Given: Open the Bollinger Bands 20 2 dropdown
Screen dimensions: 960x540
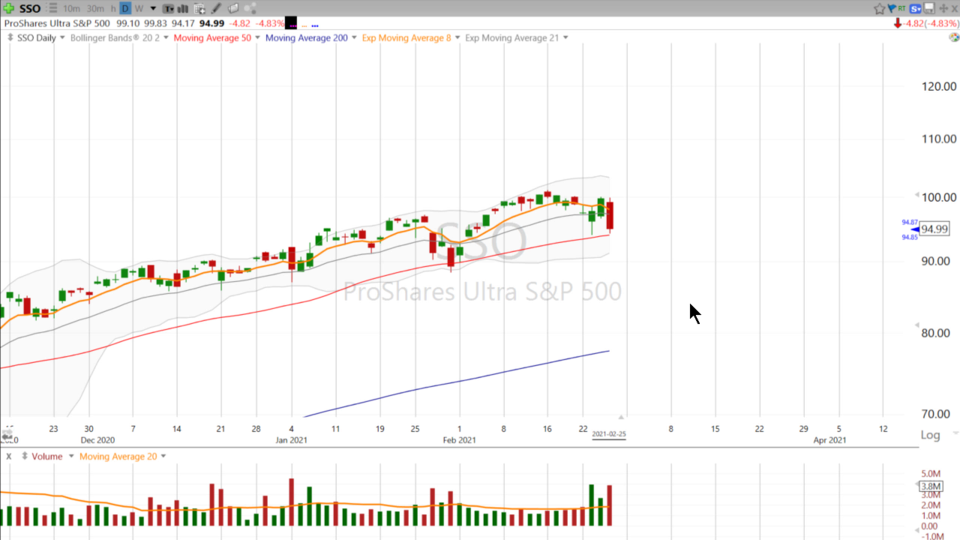Looking at the screenshot, I should coord(166,38).
